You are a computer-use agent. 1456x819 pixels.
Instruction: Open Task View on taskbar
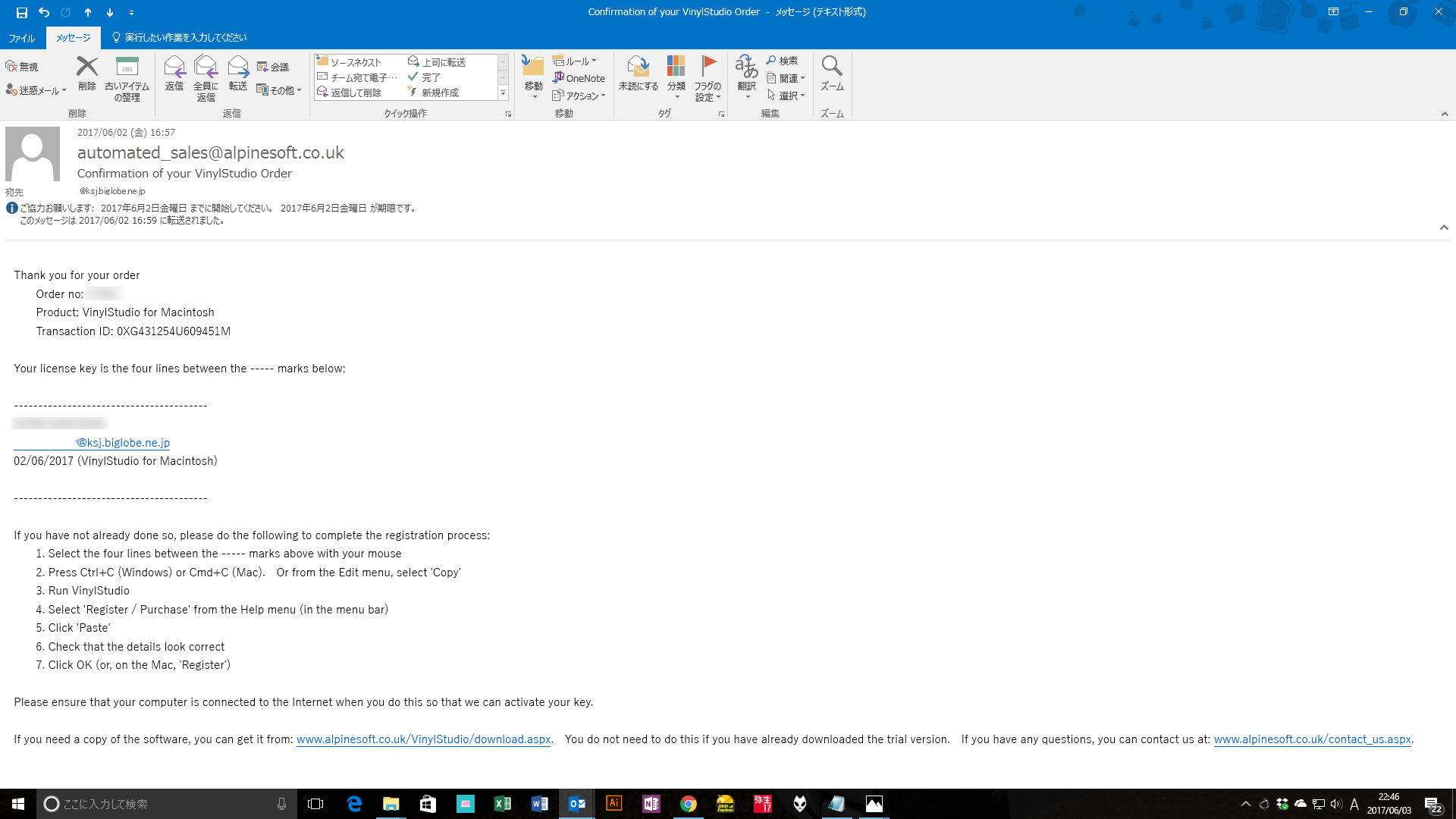pyautogui.click(x=315, y=804)
